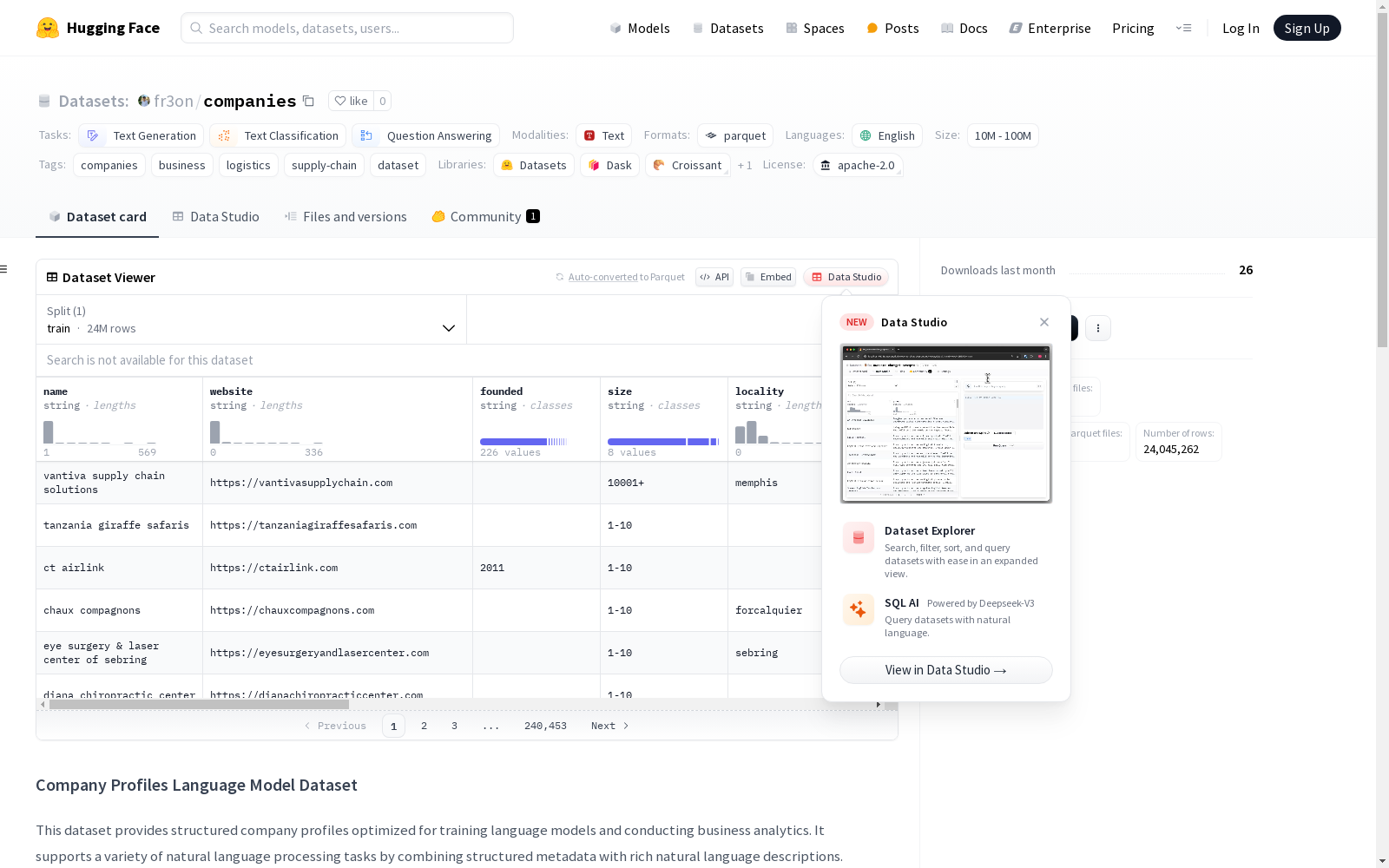The image size is (1389, 868).
Task: Expand the Split train dropdown
Action: (x=252, y=319)
